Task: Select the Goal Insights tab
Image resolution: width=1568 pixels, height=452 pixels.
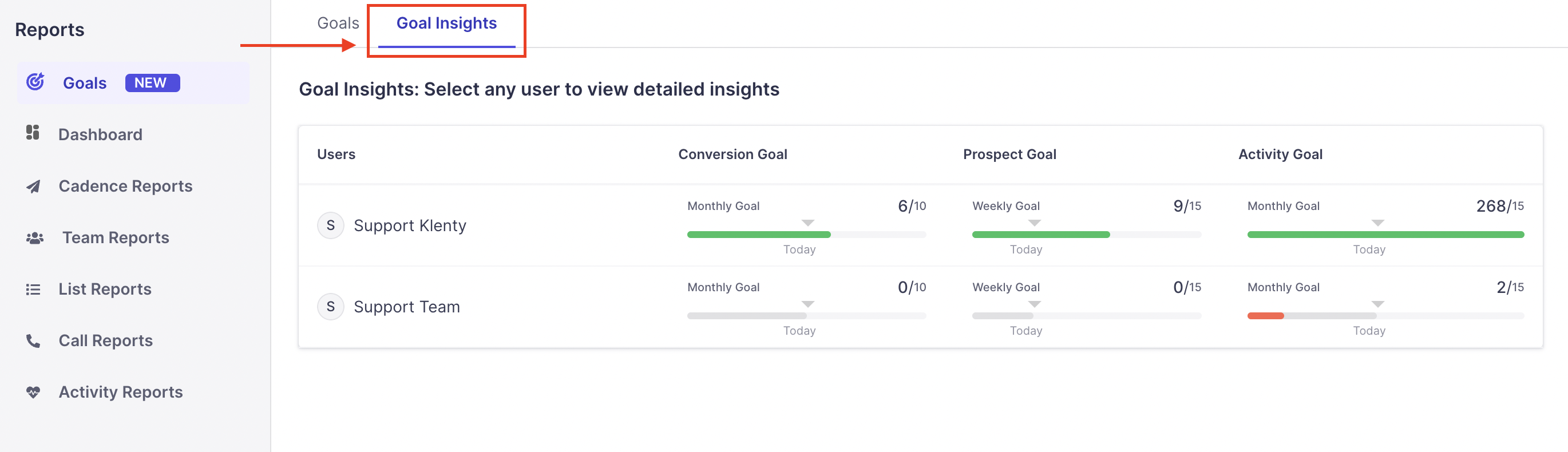Action: pyautogui.click(x=446, y=23)
